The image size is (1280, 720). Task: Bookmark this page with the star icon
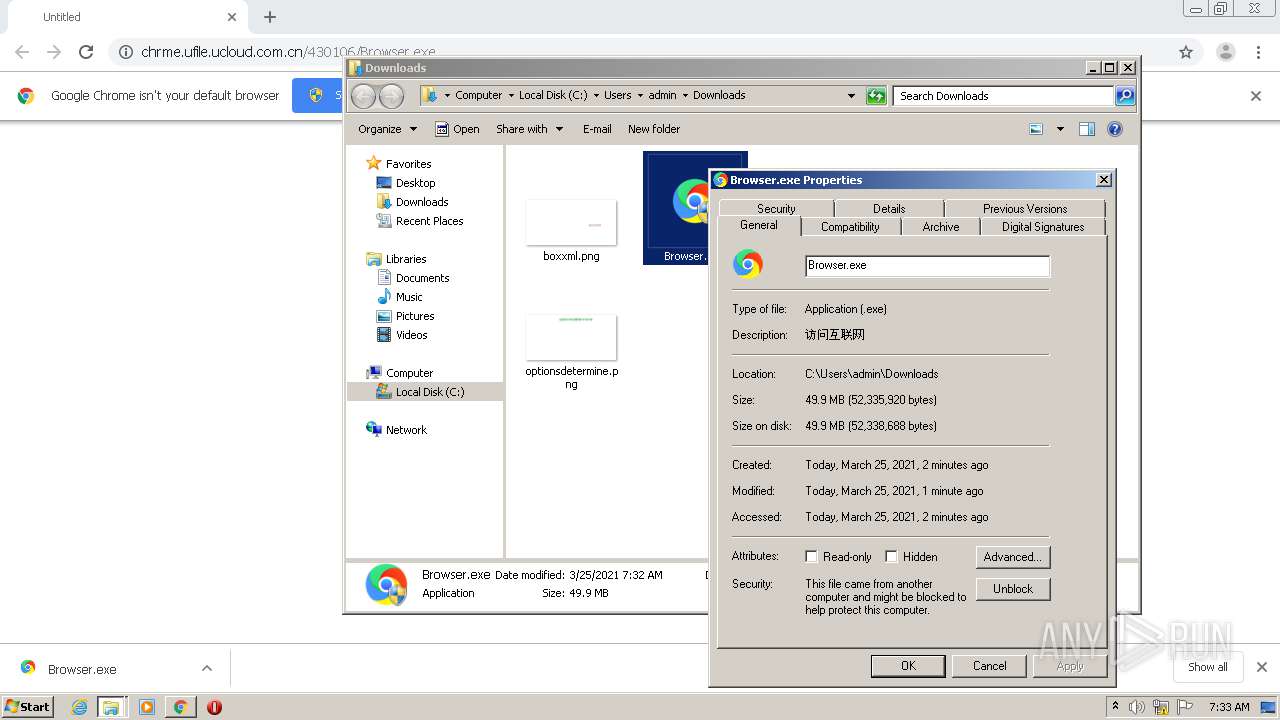tap(1186, 52)
